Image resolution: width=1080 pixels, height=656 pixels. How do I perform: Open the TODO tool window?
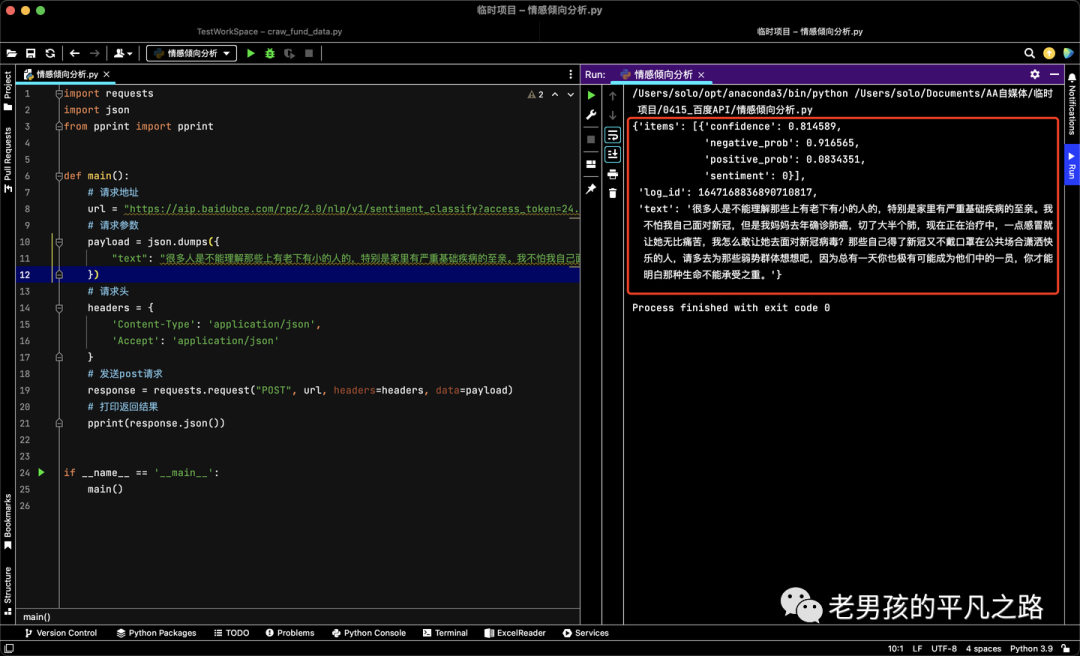point(231,633)
